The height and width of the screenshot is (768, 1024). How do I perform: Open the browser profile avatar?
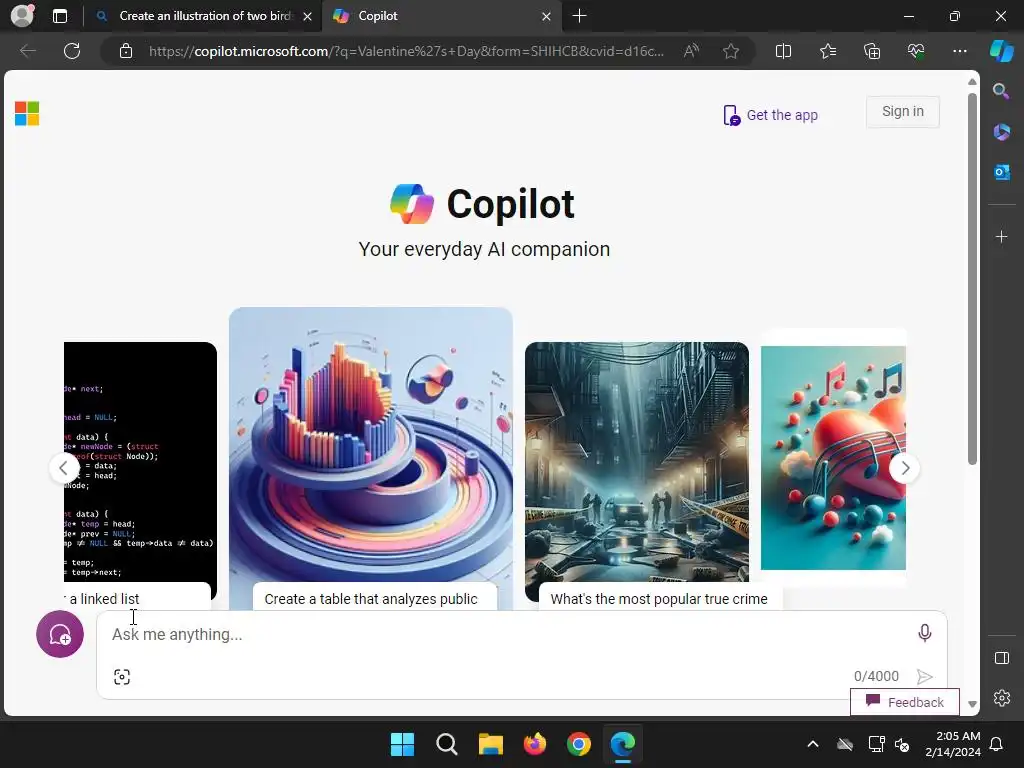coord(22,16)
